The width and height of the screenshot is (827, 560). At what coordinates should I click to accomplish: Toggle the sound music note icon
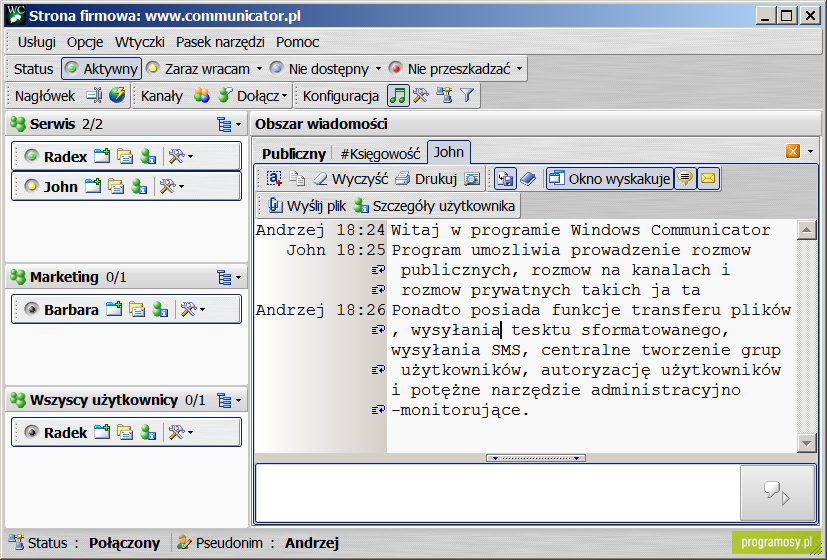pos(398,95)
